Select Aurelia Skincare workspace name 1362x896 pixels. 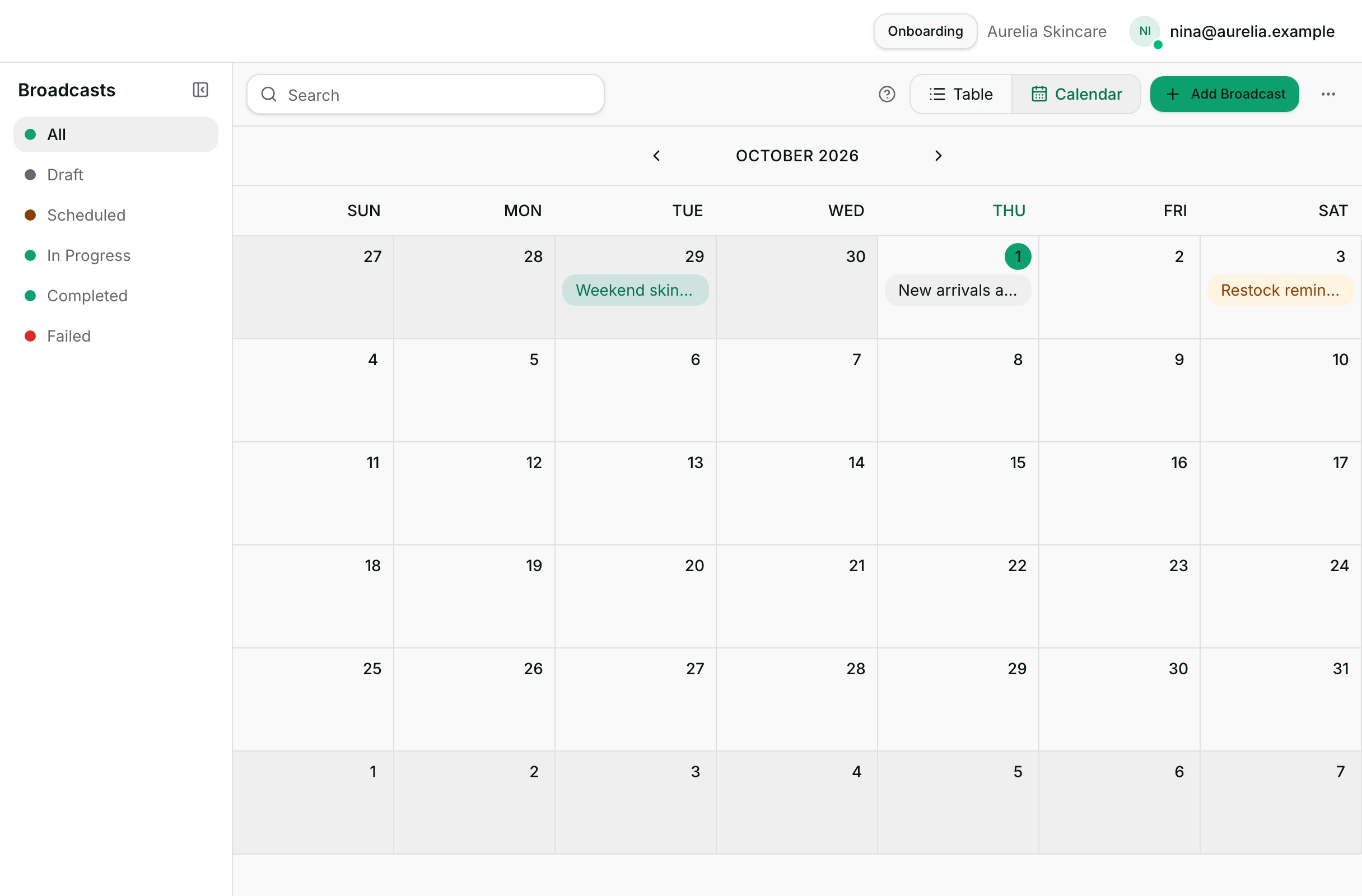click(x=1047, y=31)
